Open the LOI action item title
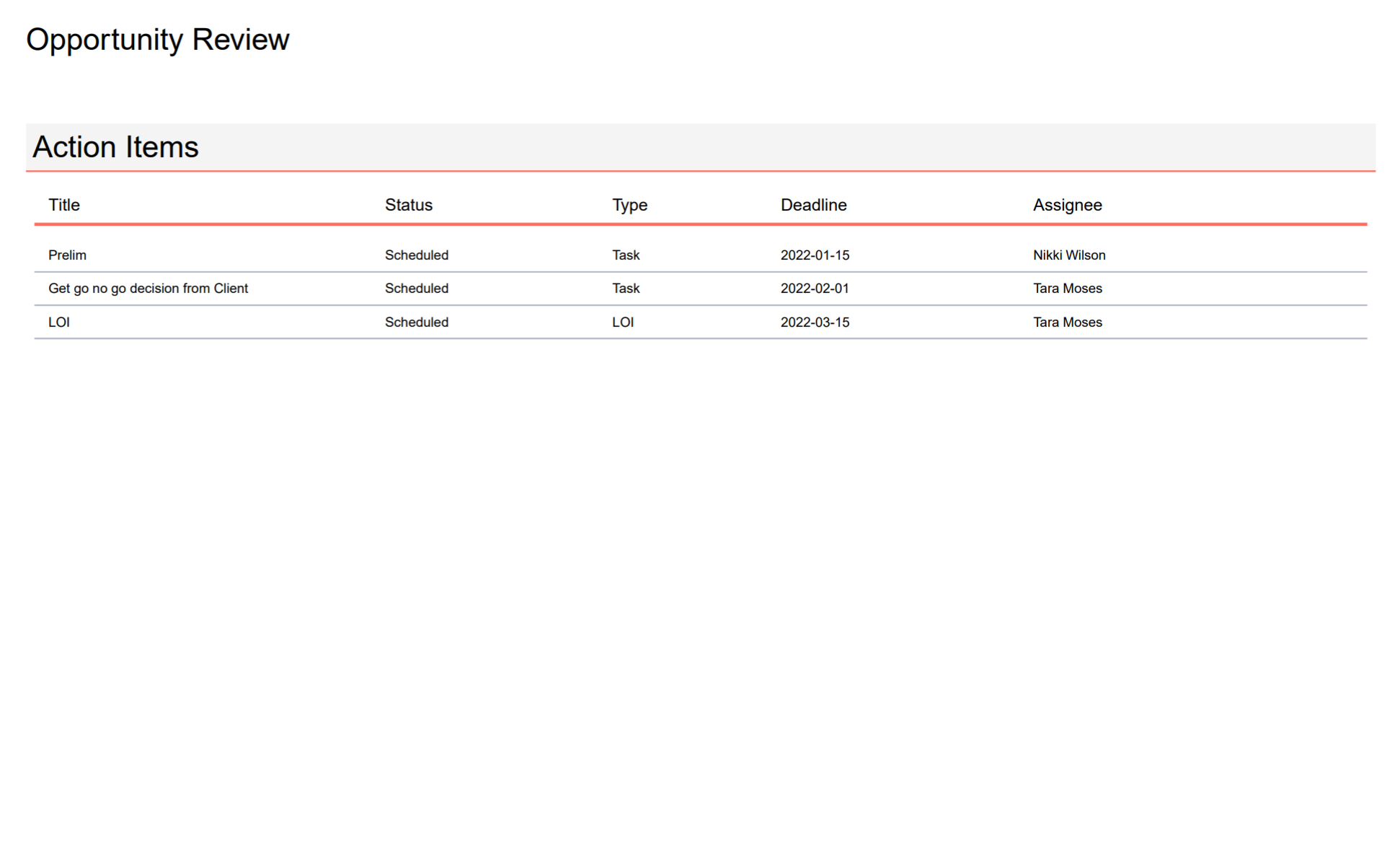This screenshot has width=1400, height=867. 59,322
